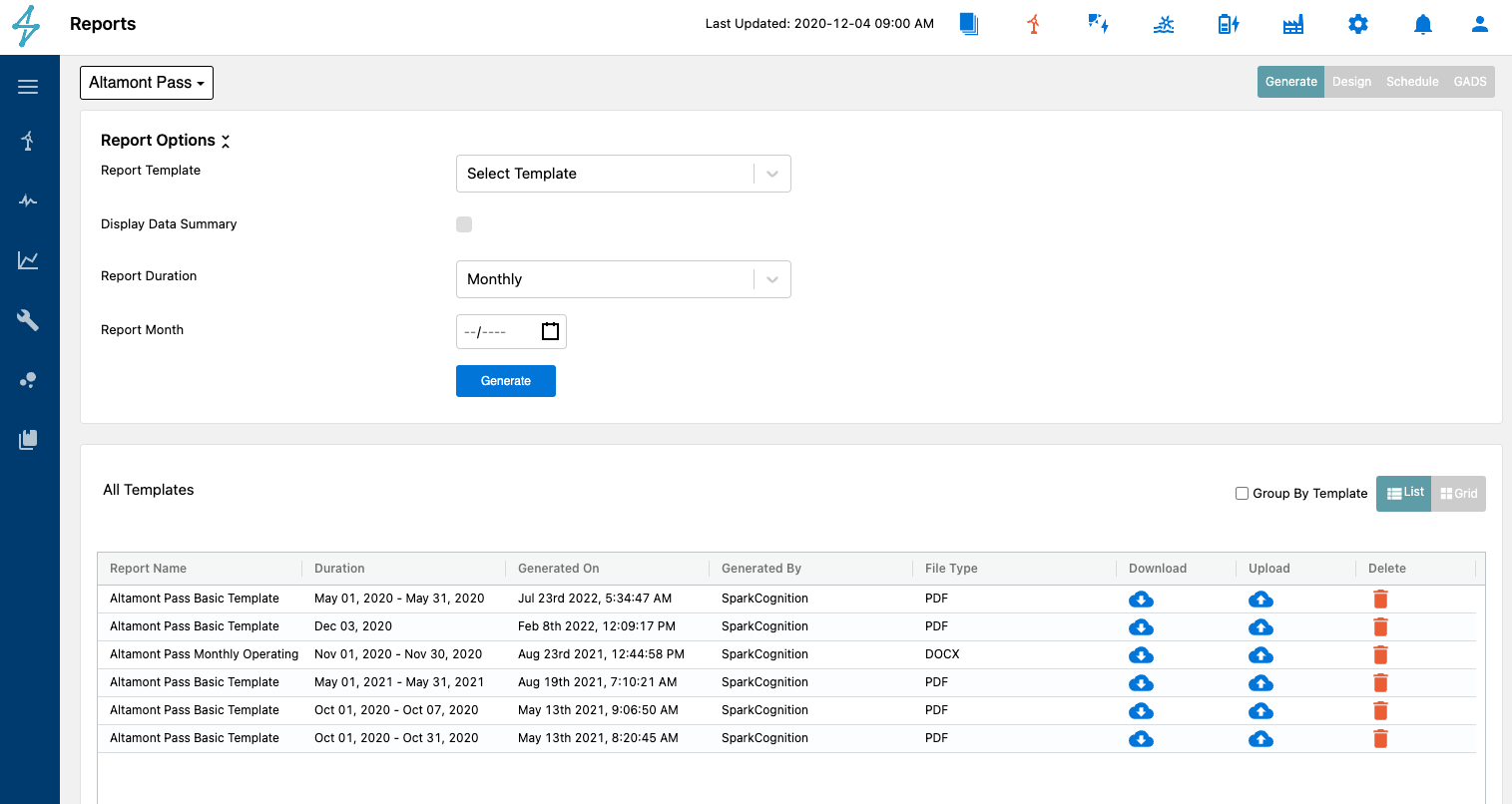
Task: Sort by Duration column header
Action: [339, 569]
